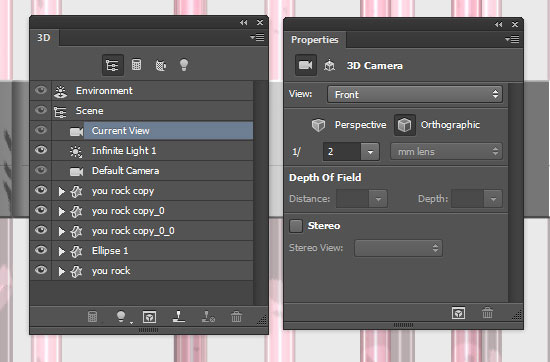
Task: Filter 3D panel by lights
Action: pyautogui.click(x=184, y=65)
